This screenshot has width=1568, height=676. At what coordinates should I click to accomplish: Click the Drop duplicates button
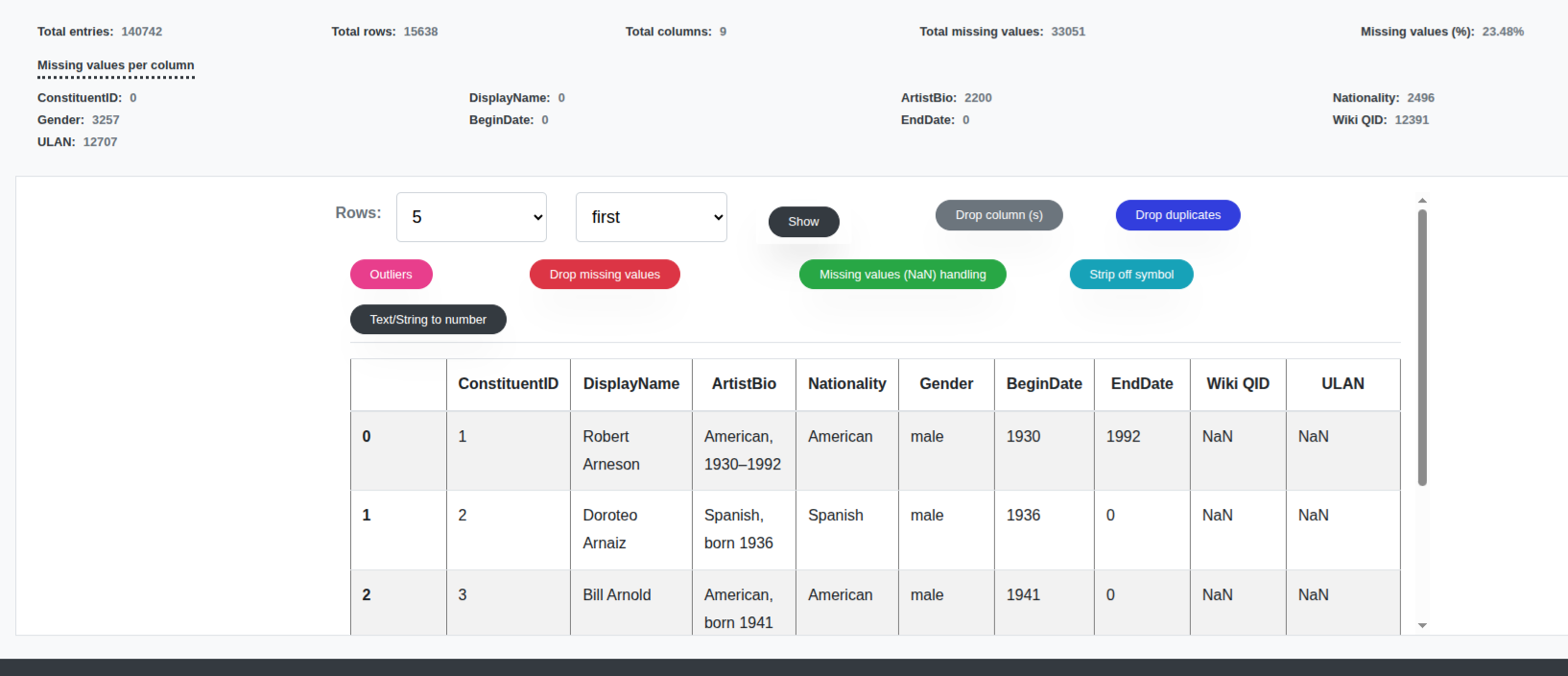pyautogui.click(x=1177, y=215)
